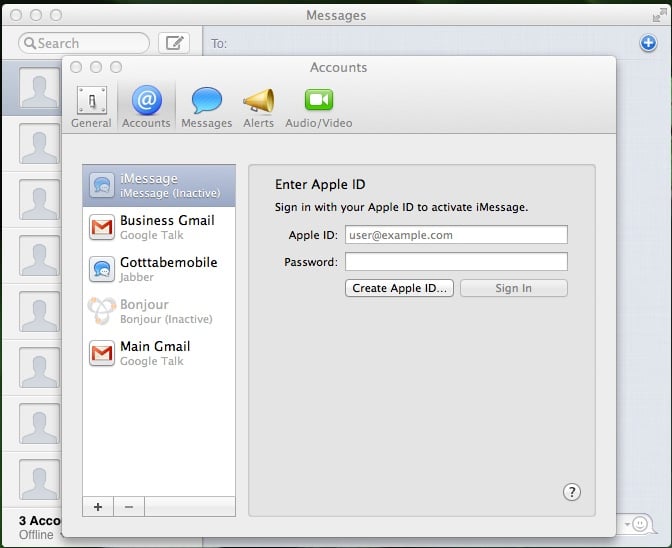Screen dimensions: 672x548
Task: Click the Create Apple ID button
Action: [399, 288]
